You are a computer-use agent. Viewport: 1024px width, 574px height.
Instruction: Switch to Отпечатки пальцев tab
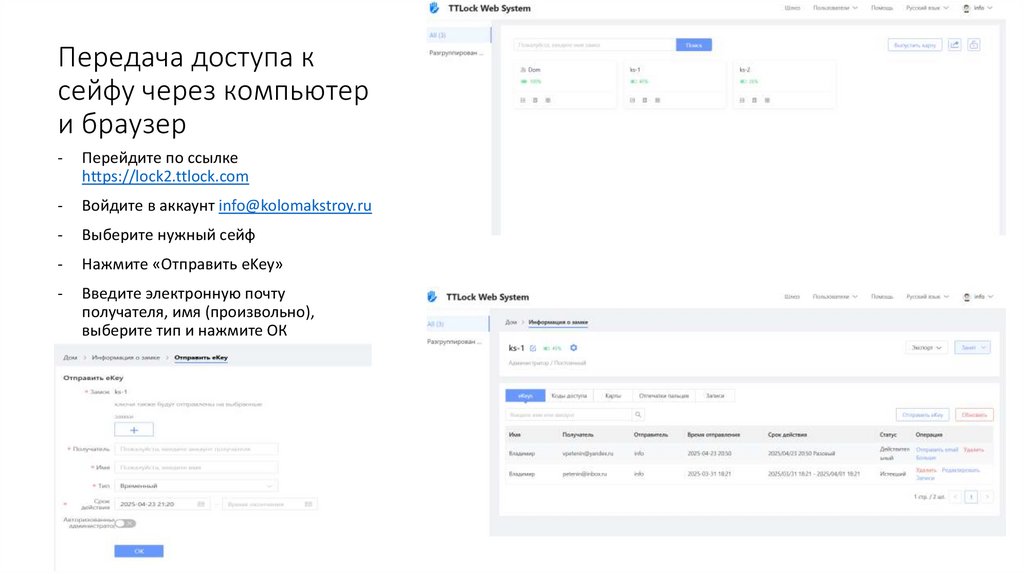[664, 396]
